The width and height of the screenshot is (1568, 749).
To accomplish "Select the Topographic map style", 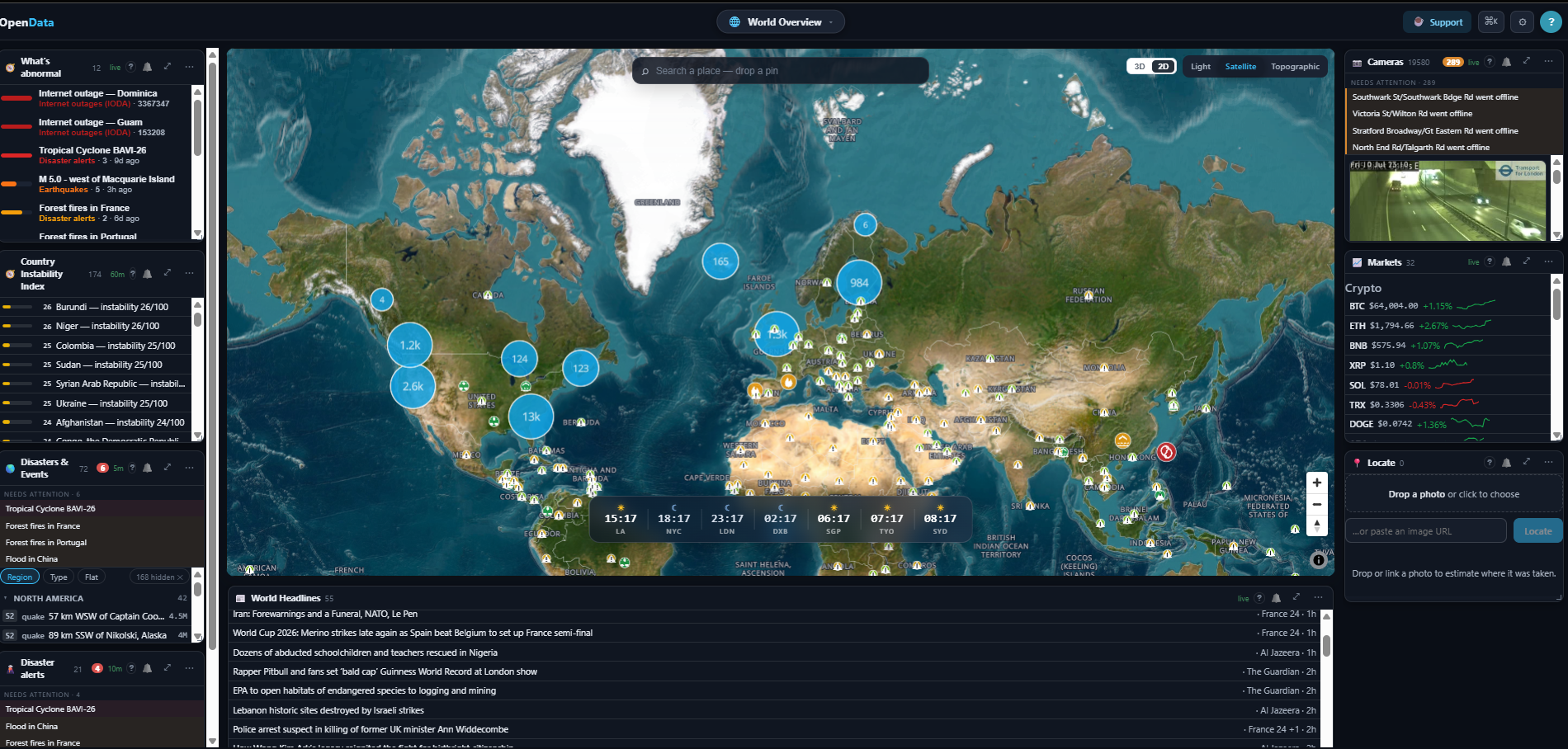I will [x=1295, y=67].
